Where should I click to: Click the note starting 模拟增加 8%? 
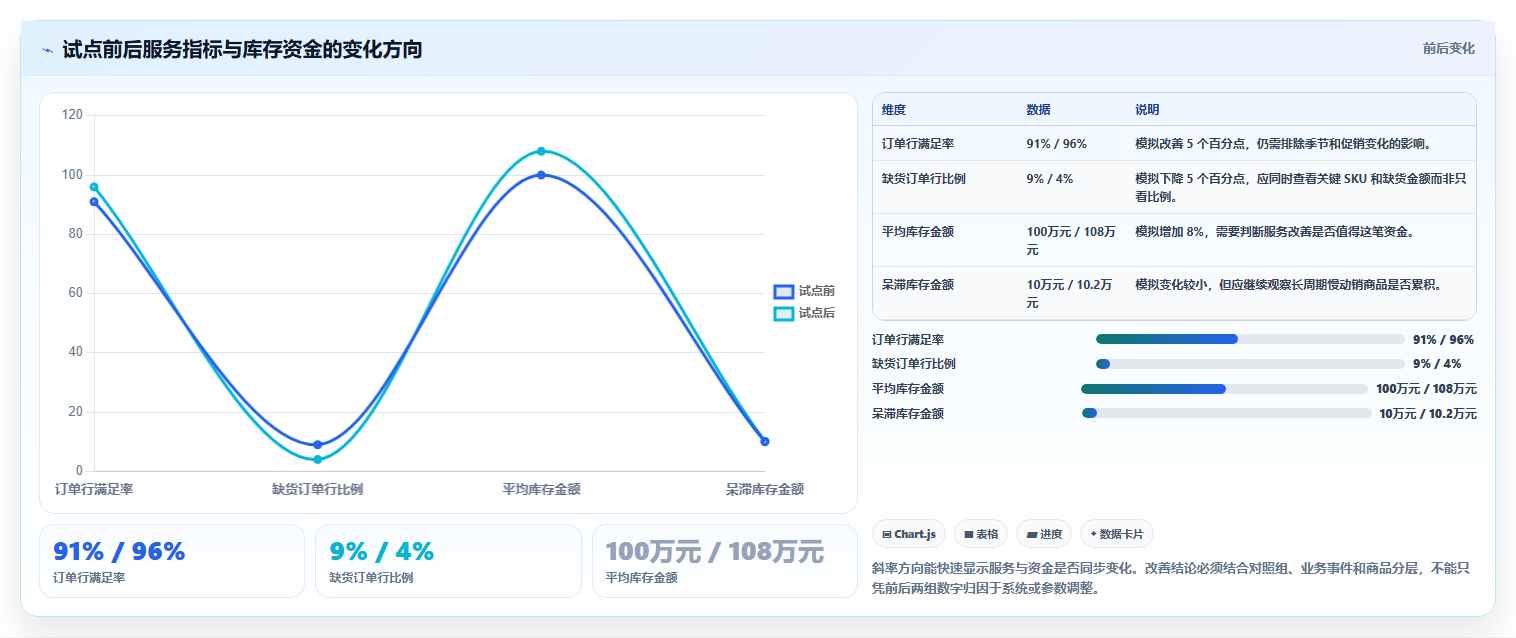1275,232
